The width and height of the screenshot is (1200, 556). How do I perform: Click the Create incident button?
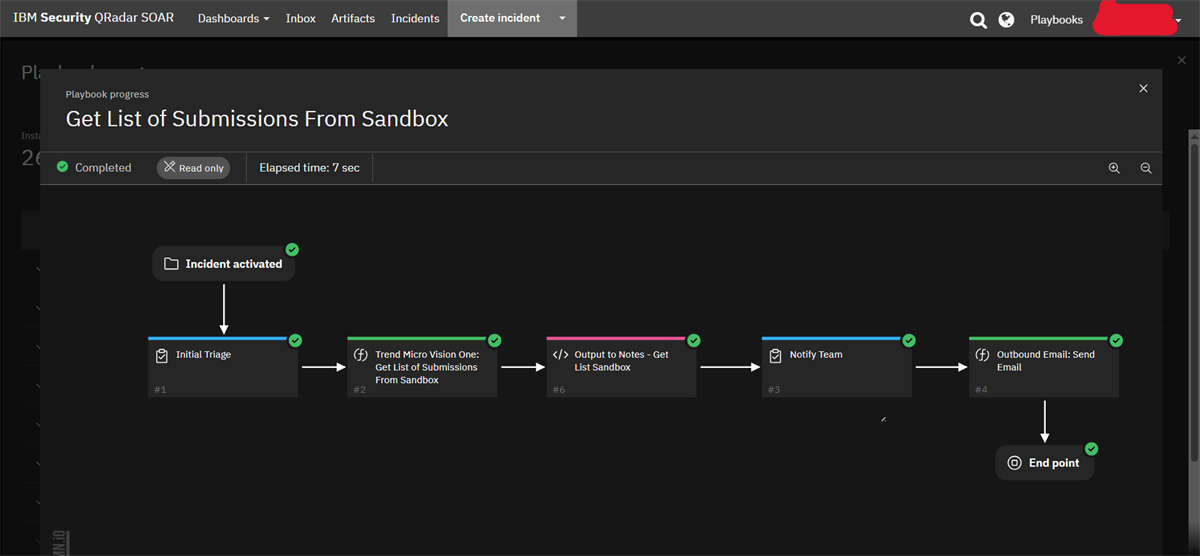(500, 18)
